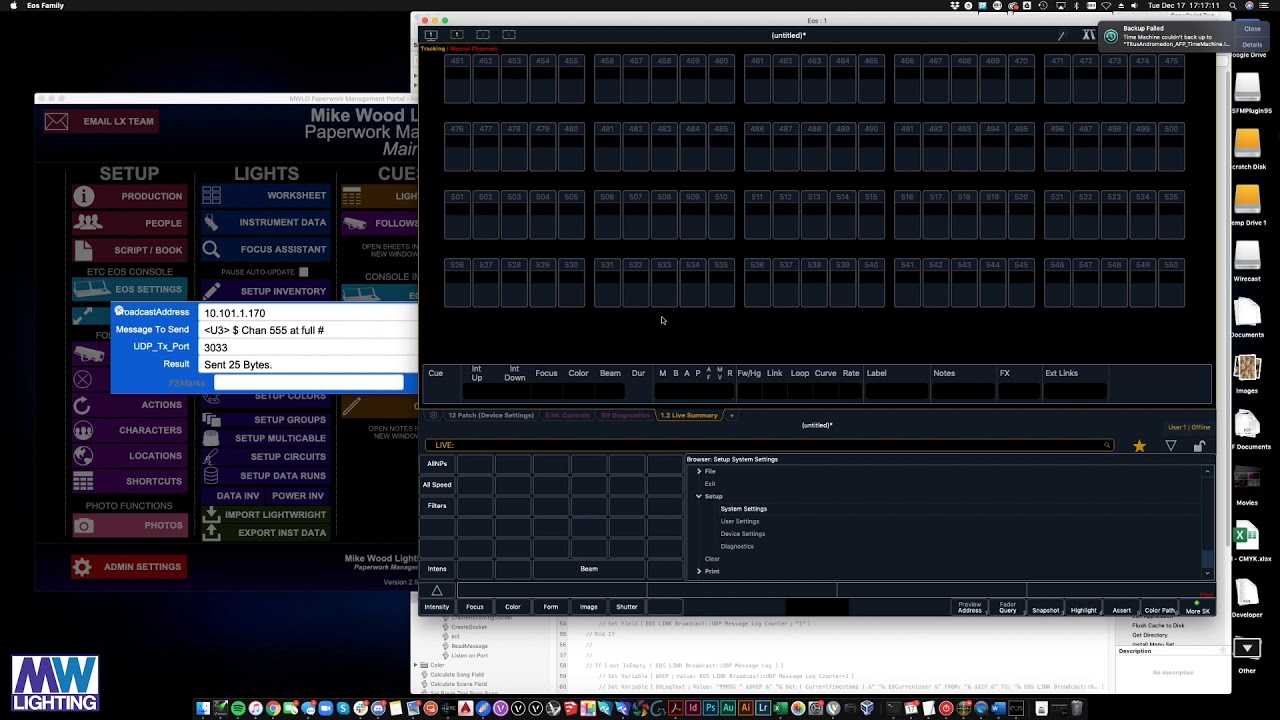This screenshot has width=1280, height=720.
Task: Click Export Inst Data upload icon
Action: tap(211, 532)
